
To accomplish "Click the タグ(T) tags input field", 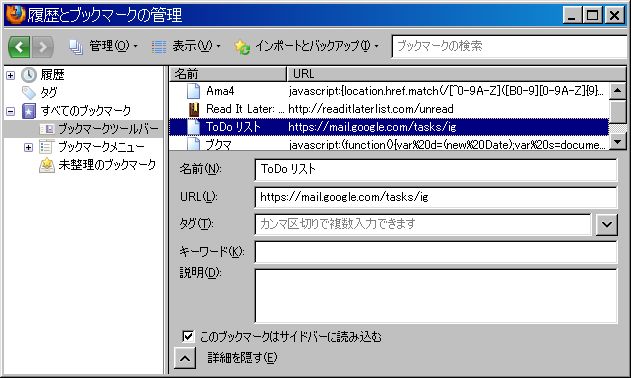I will [423, 224].
